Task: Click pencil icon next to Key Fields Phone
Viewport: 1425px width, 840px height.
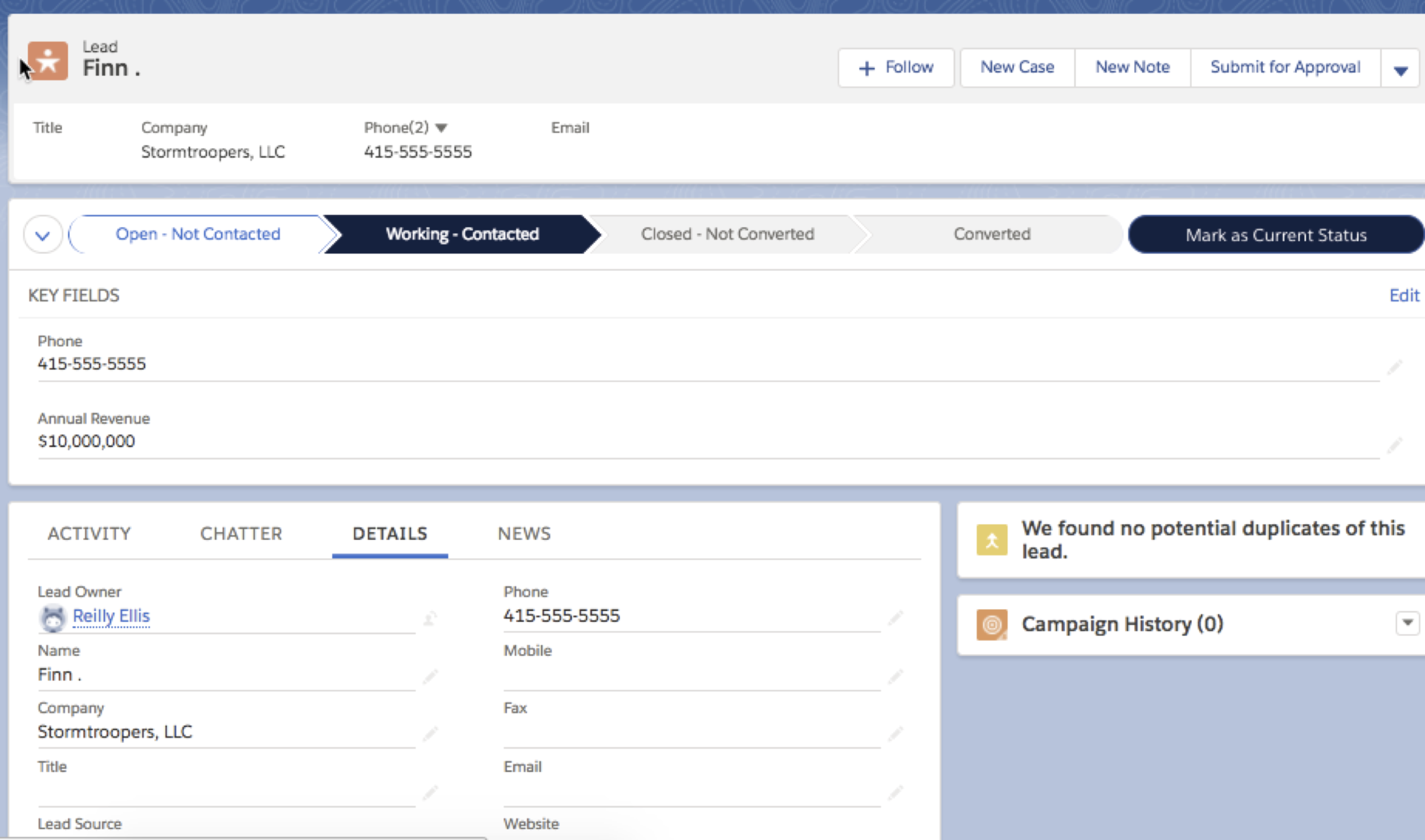Action: tap(1394, 367)
